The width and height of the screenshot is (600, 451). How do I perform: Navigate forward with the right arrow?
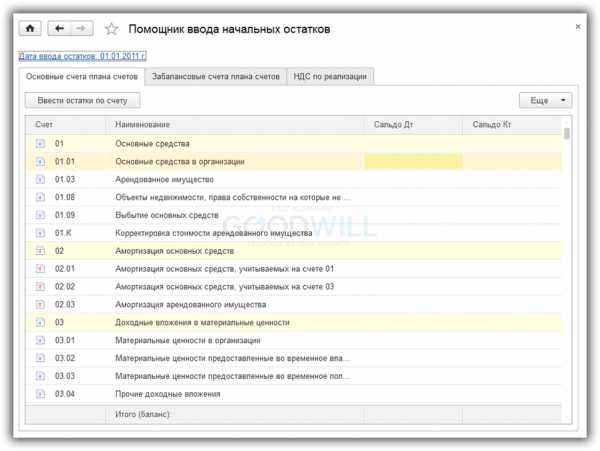tap(82, 28)
